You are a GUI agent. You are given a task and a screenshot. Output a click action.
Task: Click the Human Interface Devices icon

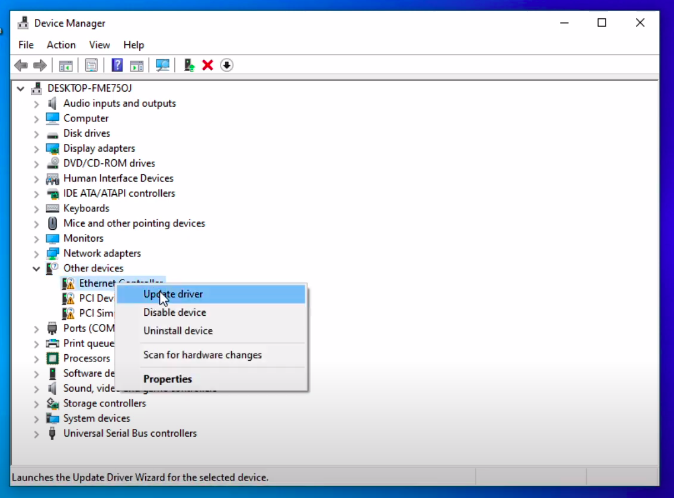click(52, 179)
